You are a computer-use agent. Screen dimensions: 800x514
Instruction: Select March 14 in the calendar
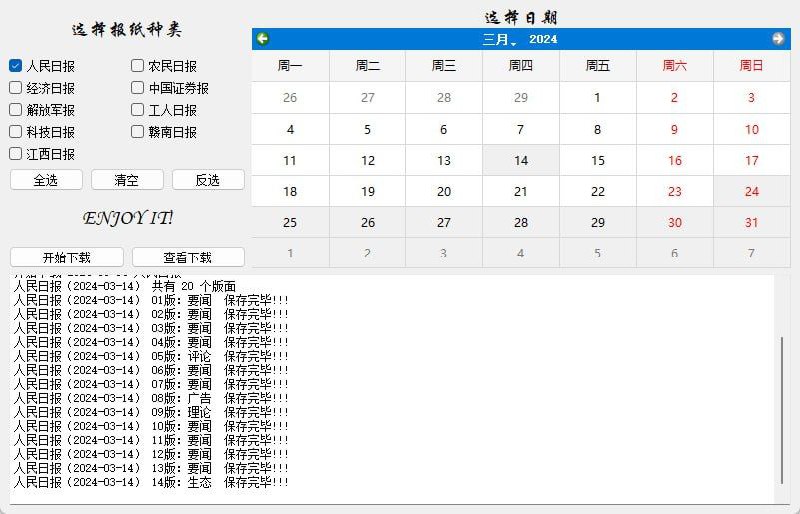coord(521,160)
